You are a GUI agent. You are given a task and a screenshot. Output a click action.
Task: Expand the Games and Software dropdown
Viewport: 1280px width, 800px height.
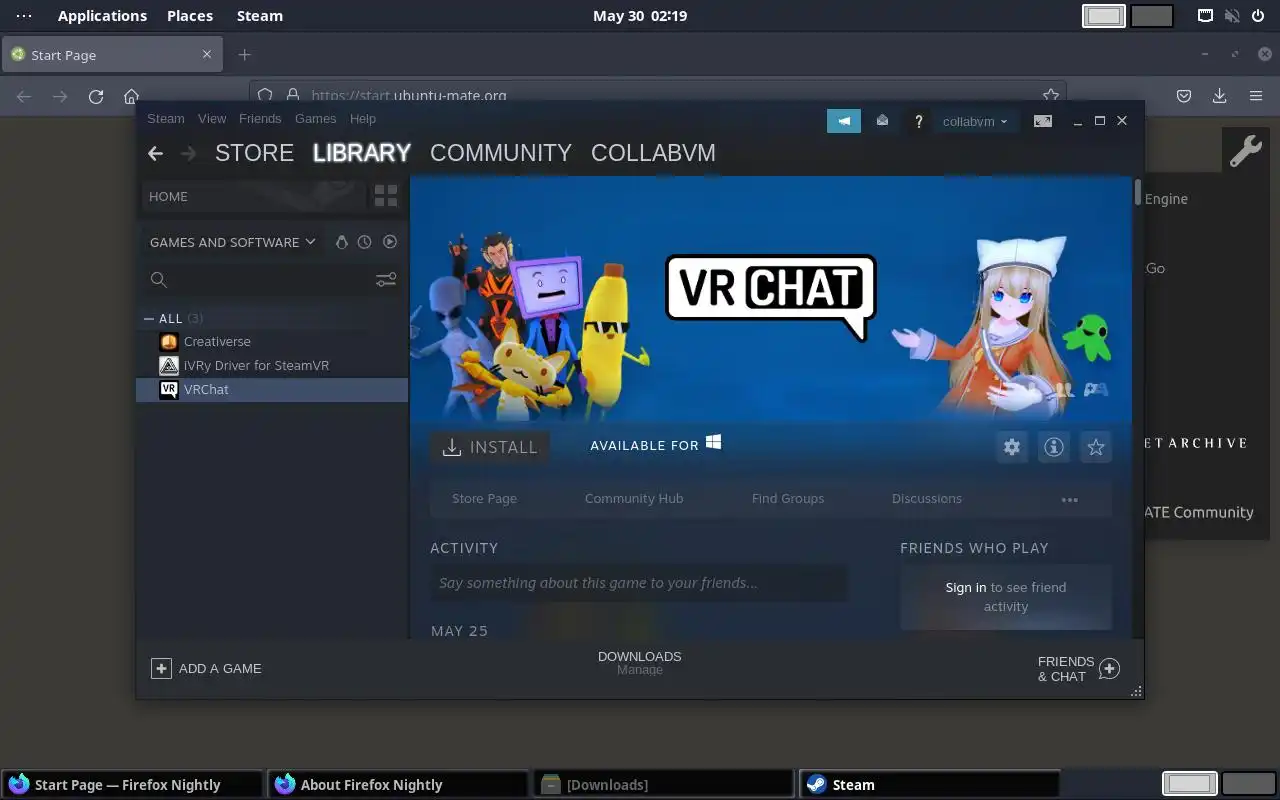[232, 242]
